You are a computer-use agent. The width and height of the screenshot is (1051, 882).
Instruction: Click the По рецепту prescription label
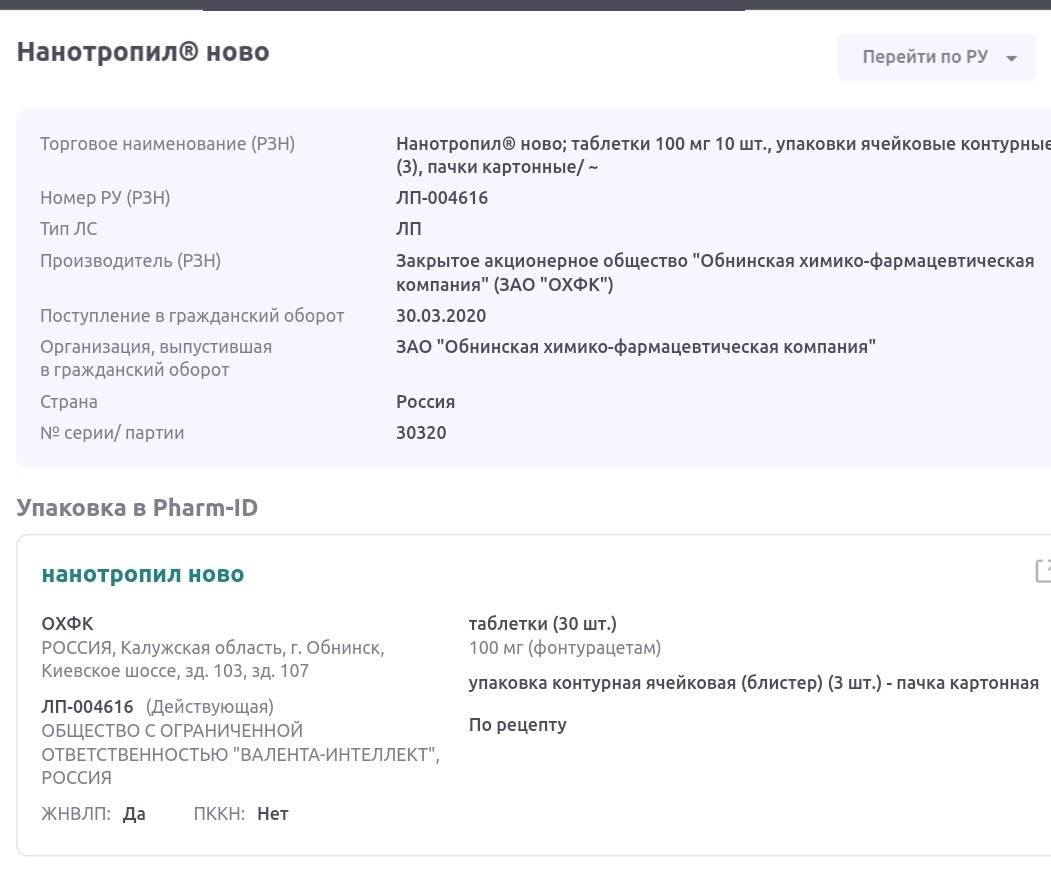(x=517, y=725)
